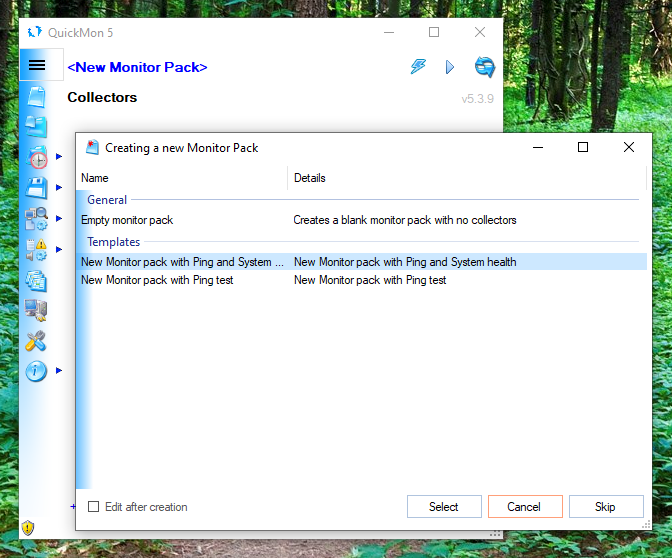Sort list by the Name column header
Screen dimensions: 672x558
[x=182, y=178]
